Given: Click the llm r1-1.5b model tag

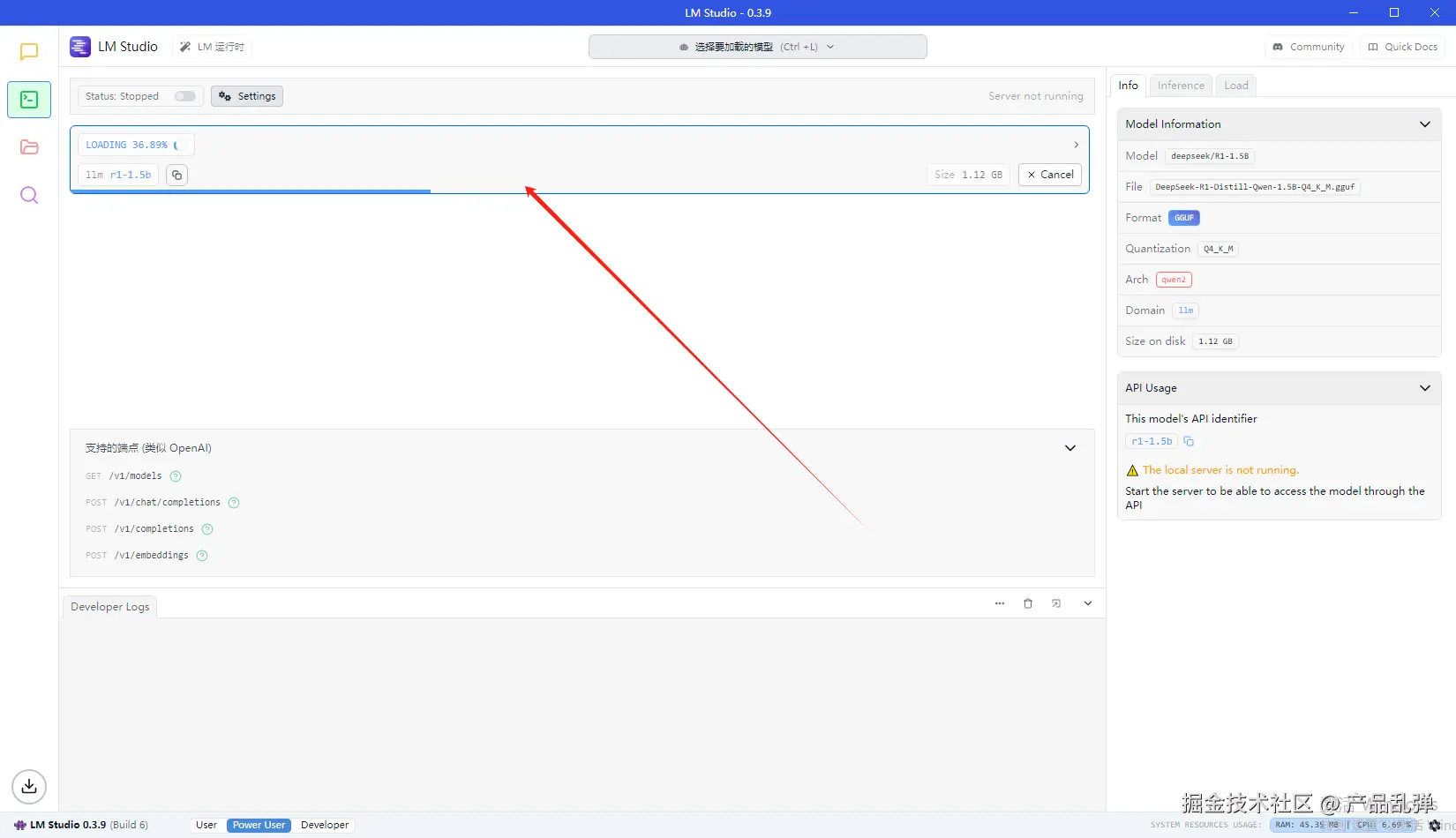Looking at the screenshot, I should [x=118, y=175].
